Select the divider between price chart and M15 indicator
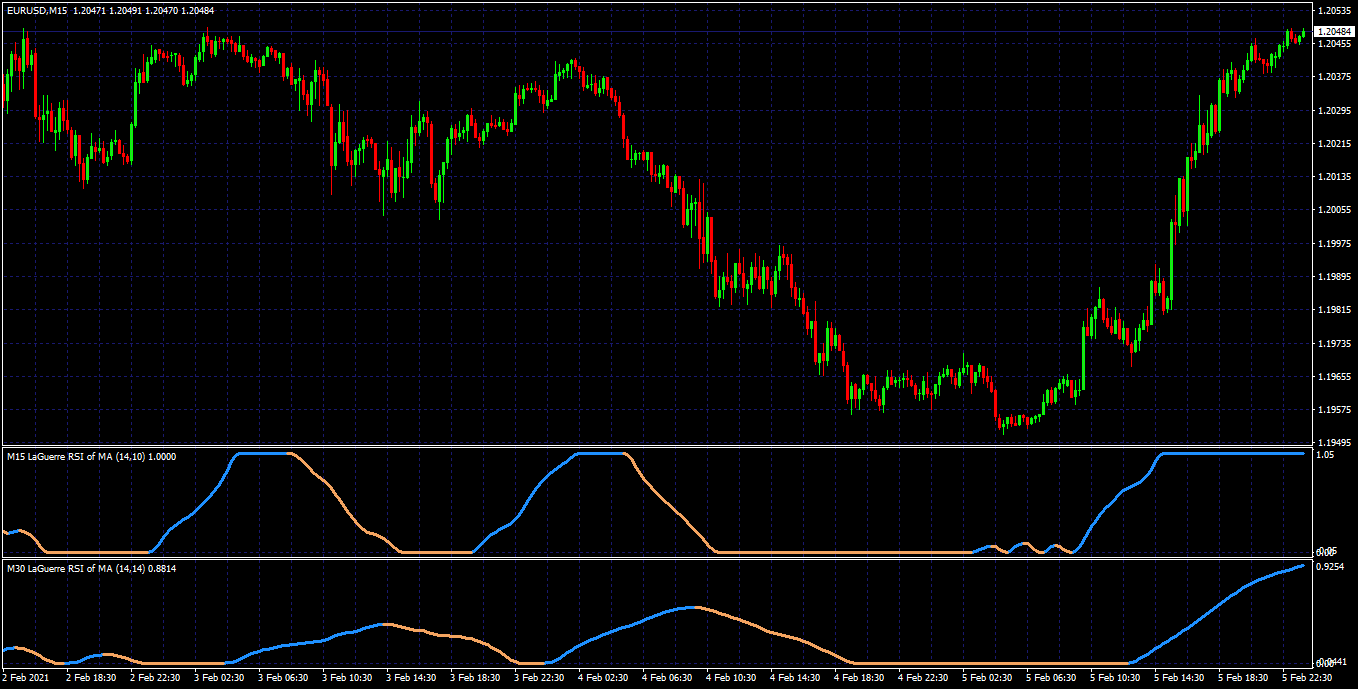The height and width of the screenshot is (689, 1358). point(656,446)
